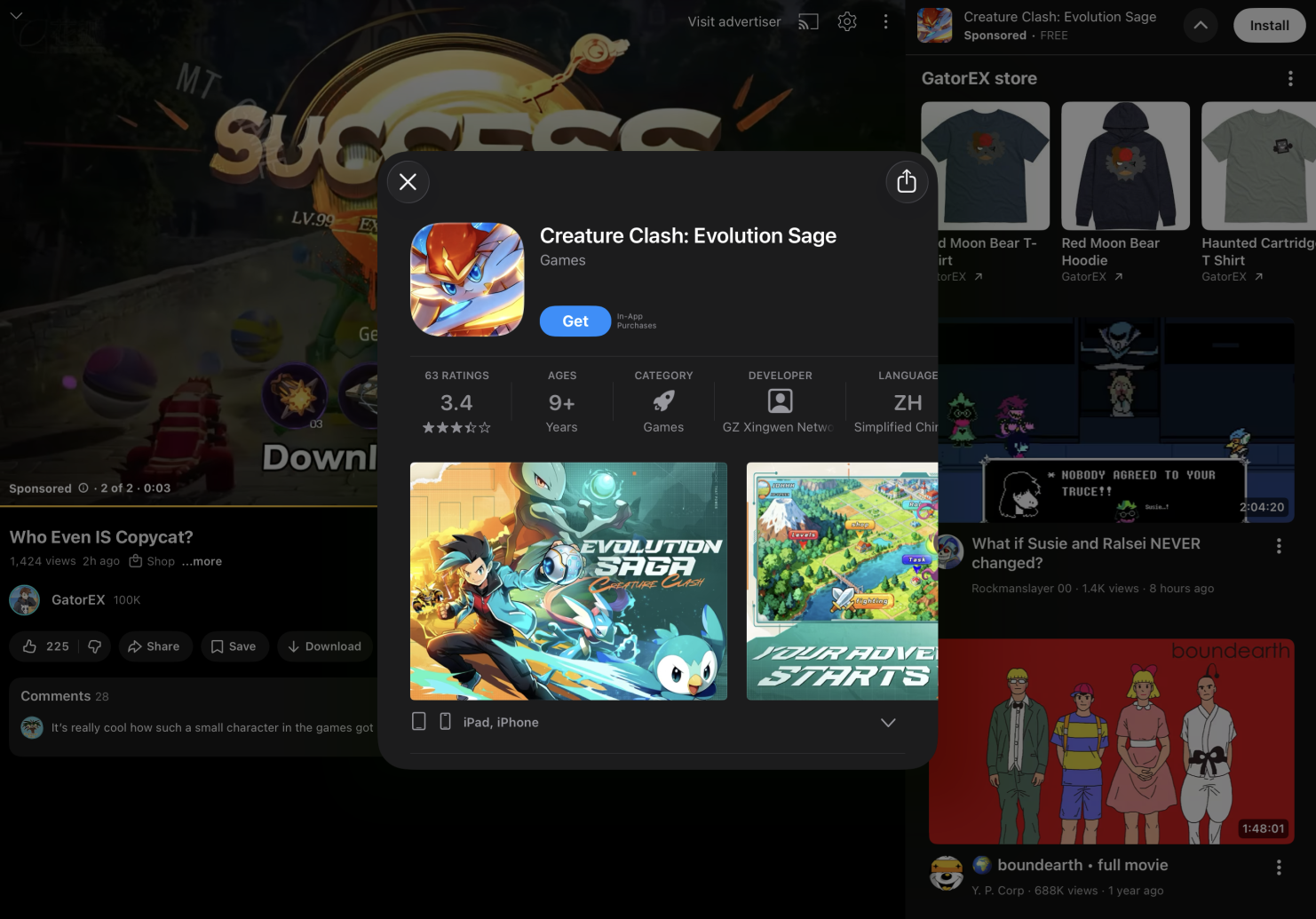Viewport: 1316px width, 919px height.
Task: Get the Creature Clash app
Action: point(575,321)
